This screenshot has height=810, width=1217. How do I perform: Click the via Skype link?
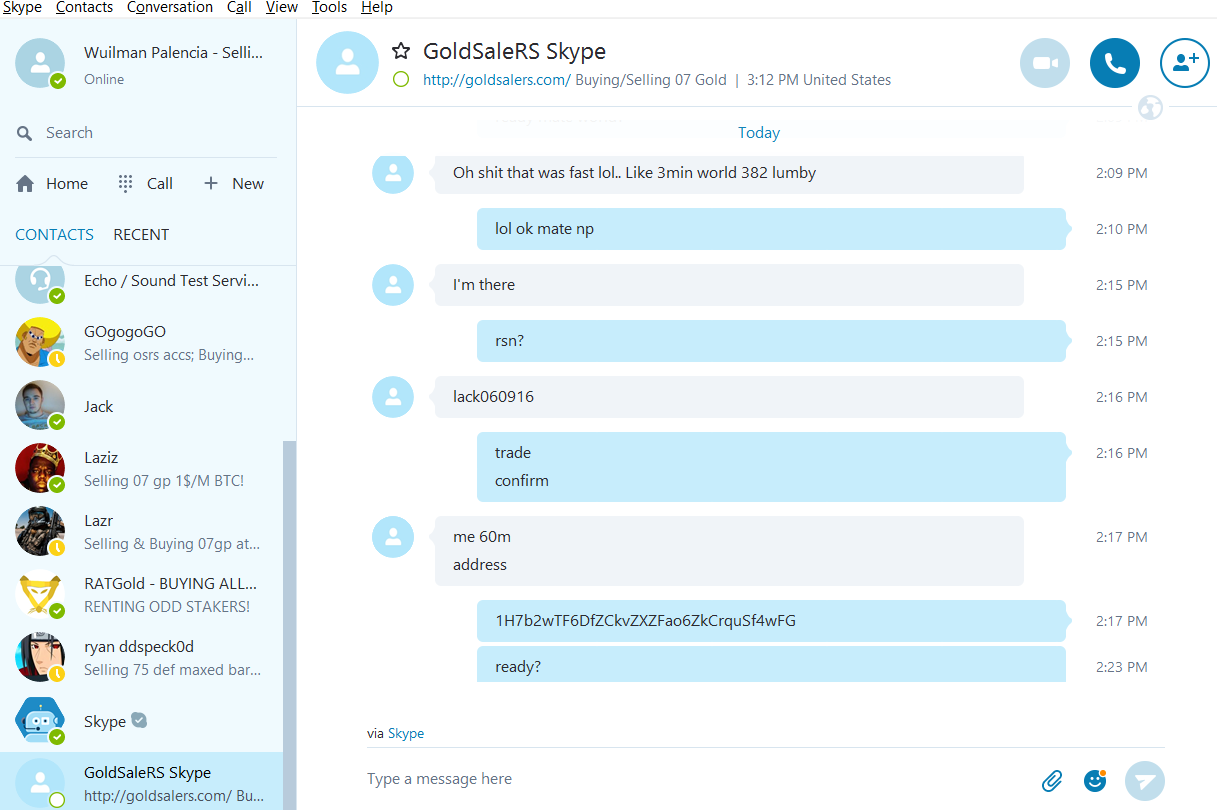406,734
